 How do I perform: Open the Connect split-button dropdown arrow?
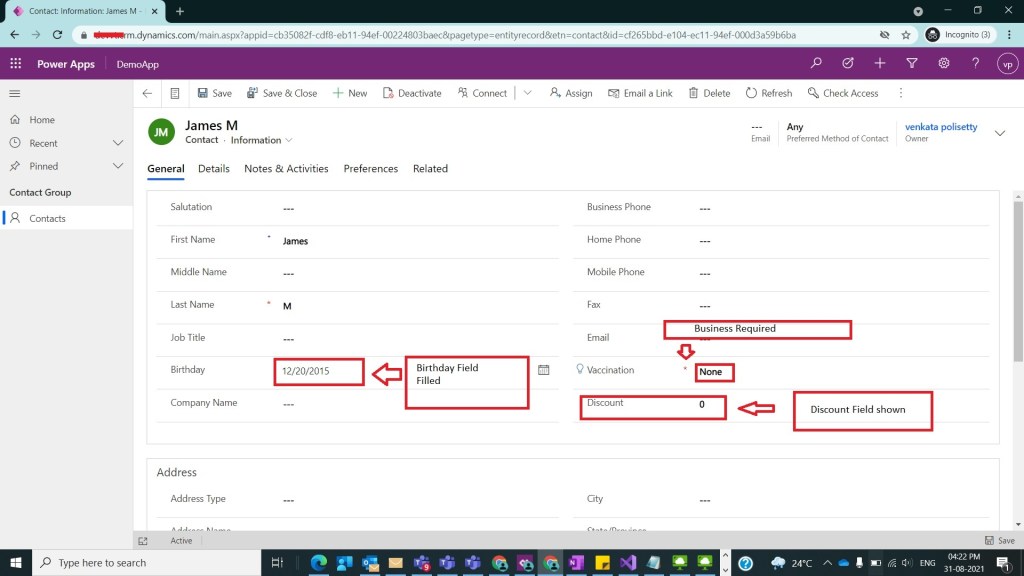[527, 93]
